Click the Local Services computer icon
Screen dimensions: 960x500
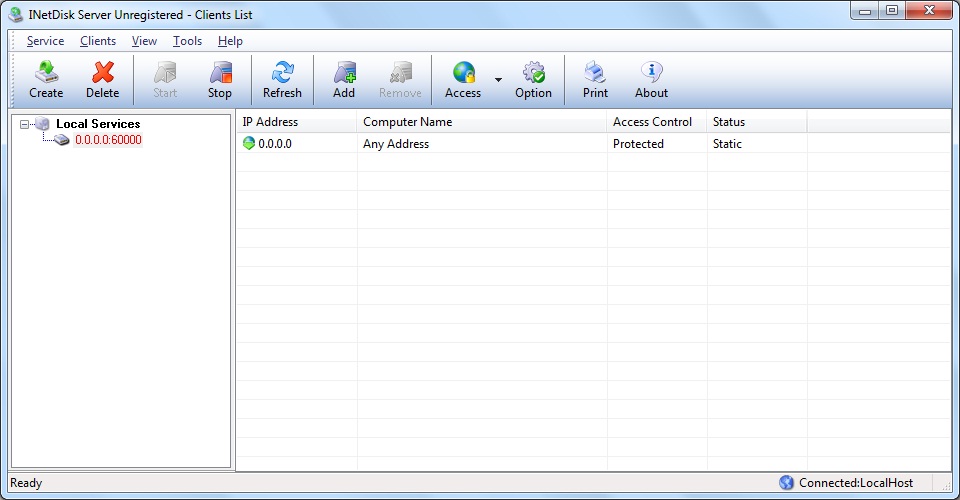point(42,124)
